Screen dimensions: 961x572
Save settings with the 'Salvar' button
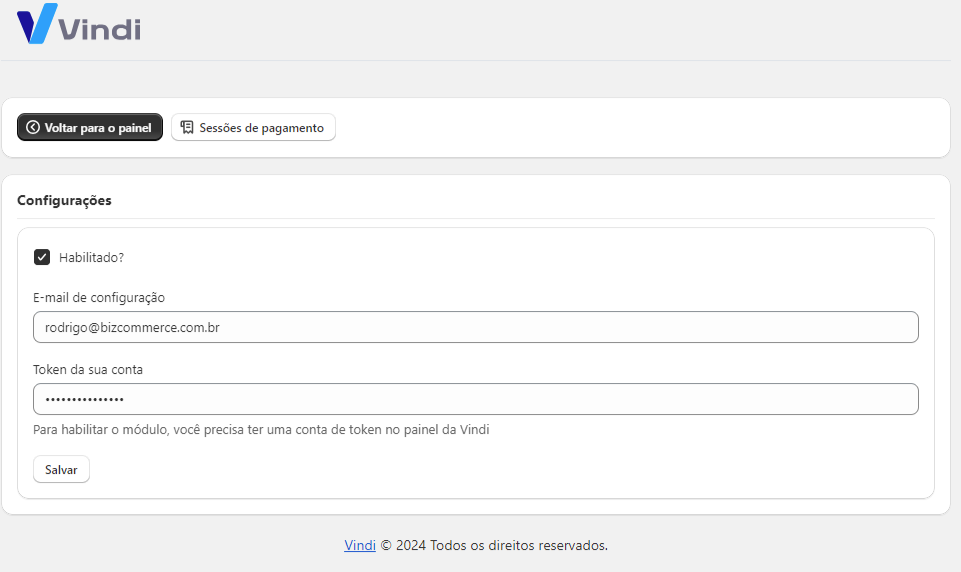pos(61,470)
